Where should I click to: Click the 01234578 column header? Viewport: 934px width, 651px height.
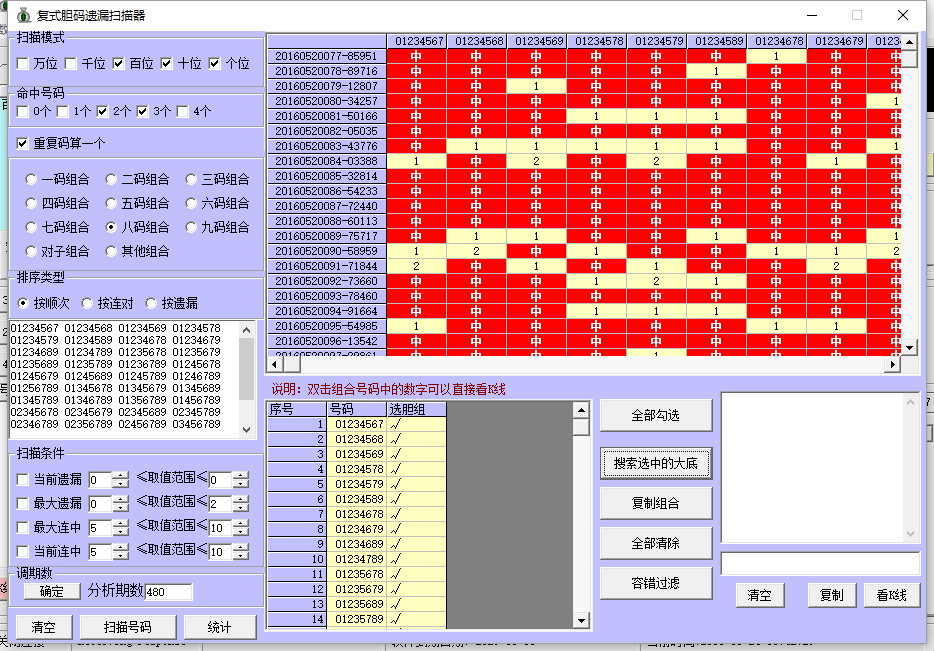596,41
